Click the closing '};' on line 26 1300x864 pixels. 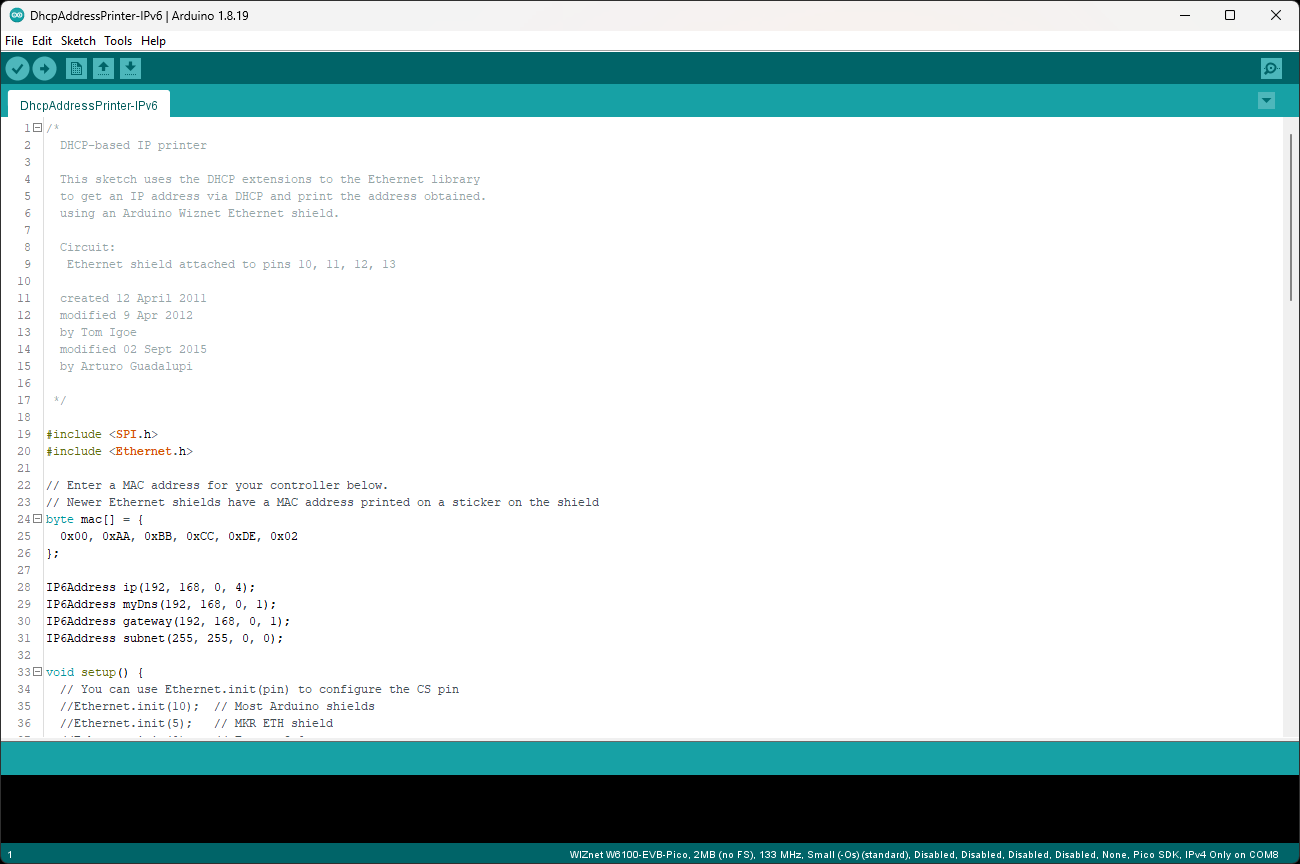[x=53, y=553]
